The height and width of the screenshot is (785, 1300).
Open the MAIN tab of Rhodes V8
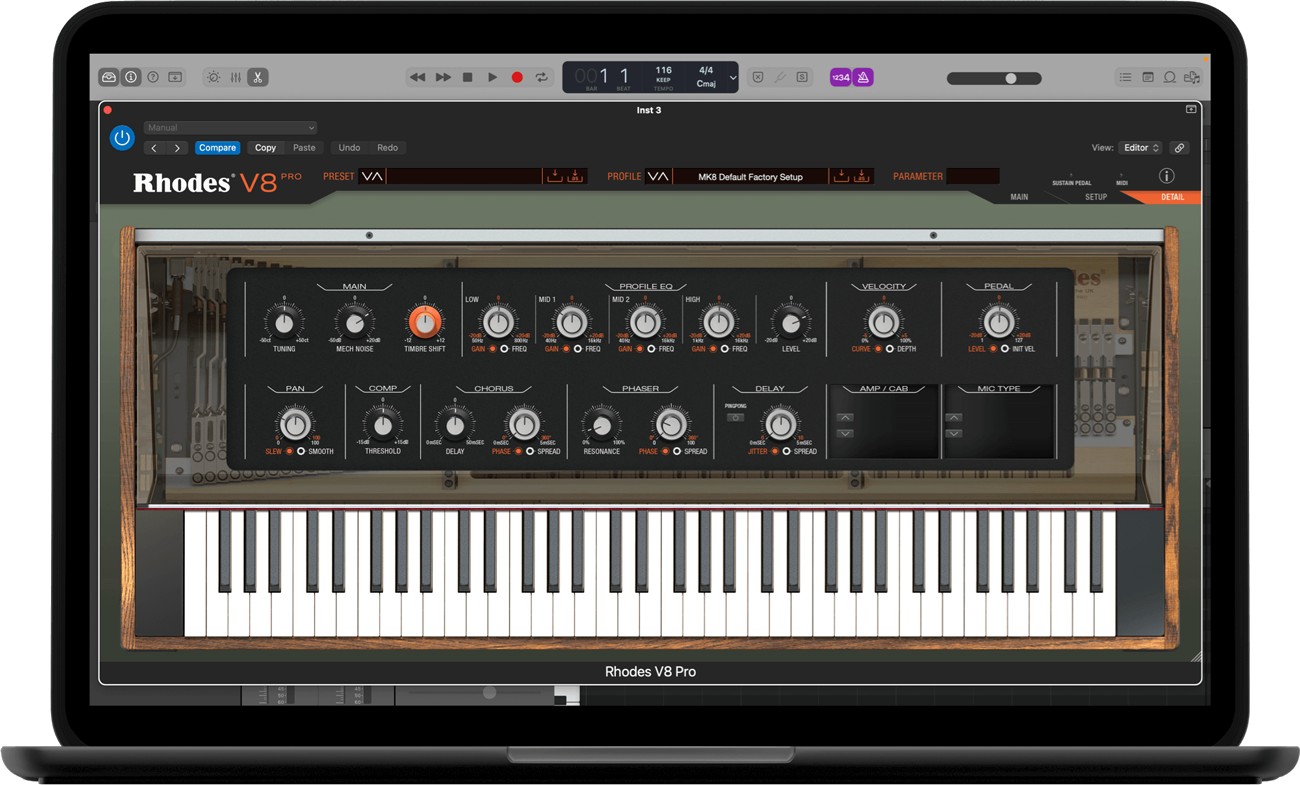[1018, 197]
